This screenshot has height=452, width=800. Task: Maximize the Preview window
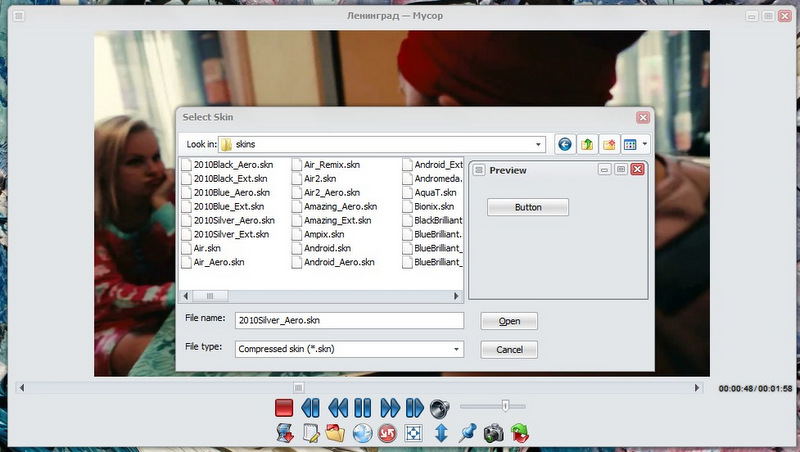click(x=620, y=169)
